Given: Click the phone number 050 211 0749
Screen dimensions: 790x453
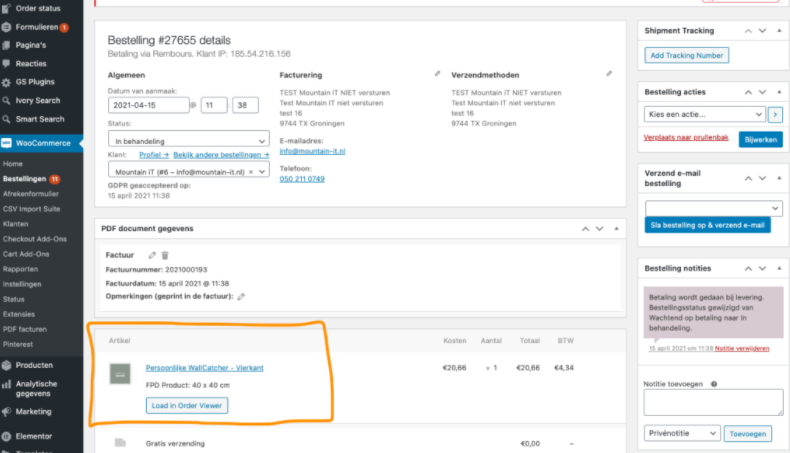Looking at the screenshot, I should [302, 179].
